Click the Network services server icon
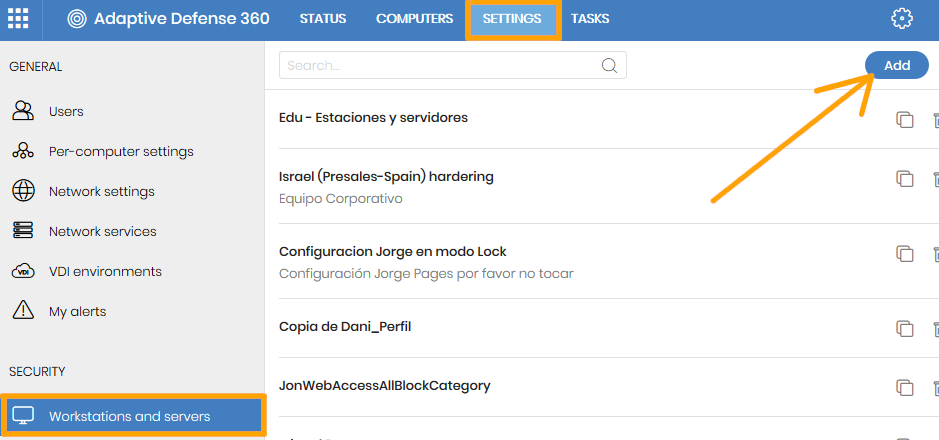939x440 pixels. 23,231
